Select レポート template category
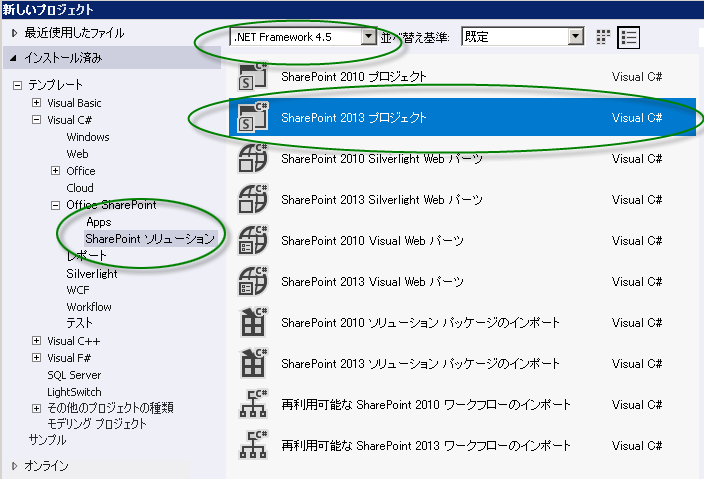 [87, 255]
